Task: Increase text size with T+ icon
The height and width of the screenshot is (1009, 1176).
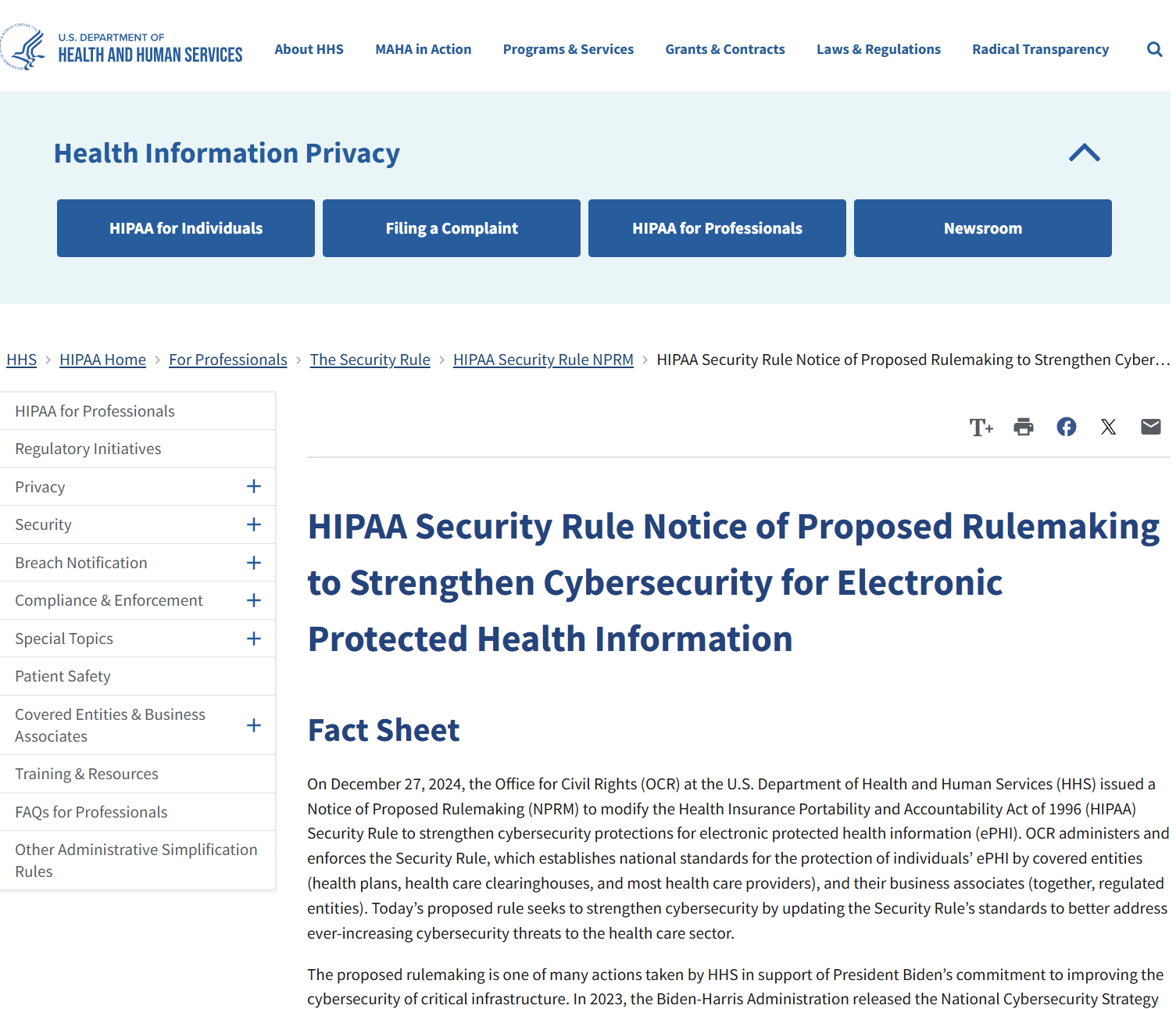Action: point(981,427)
